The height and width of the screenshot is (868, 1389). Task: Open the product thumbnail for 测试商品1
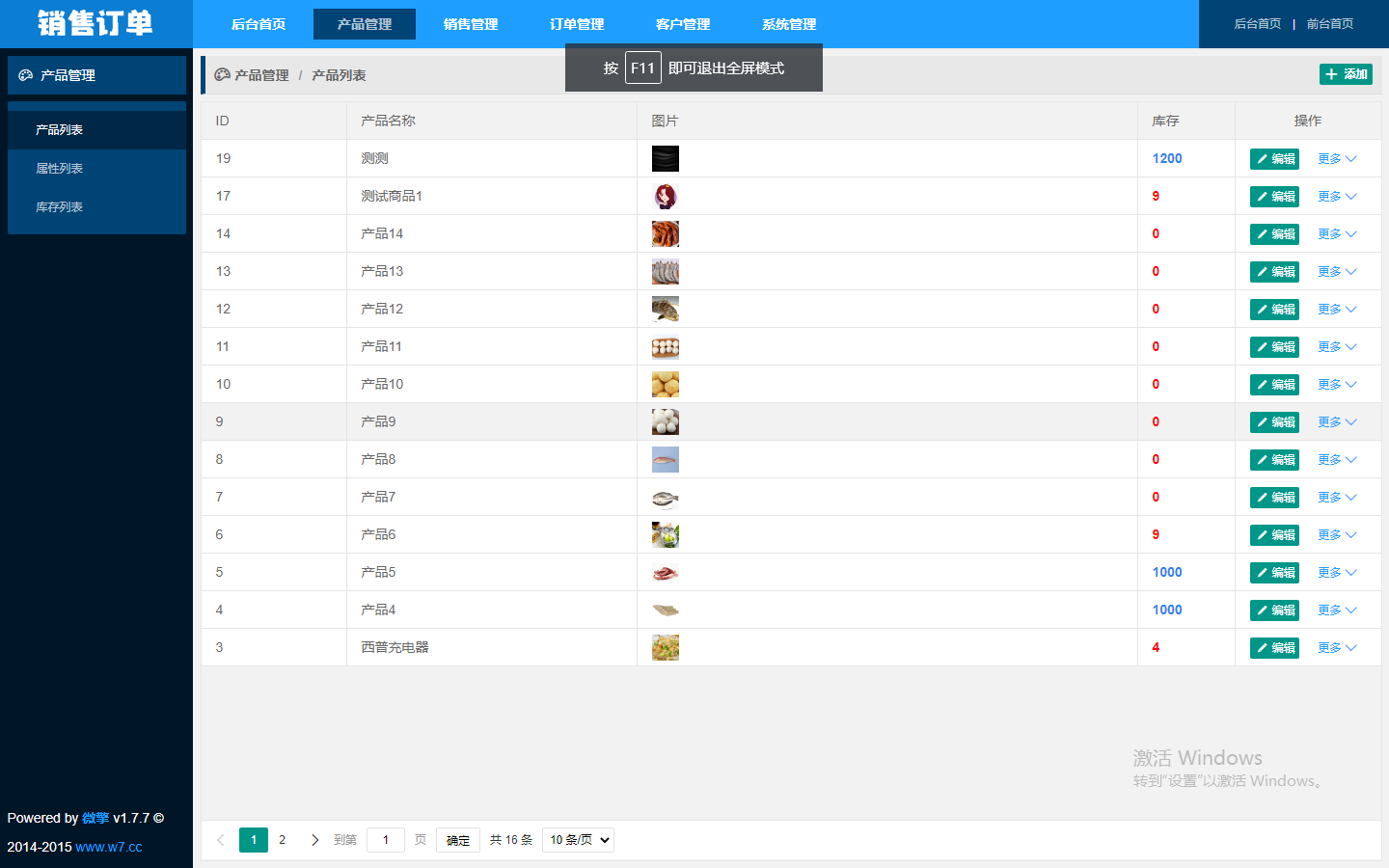point(665,197)
